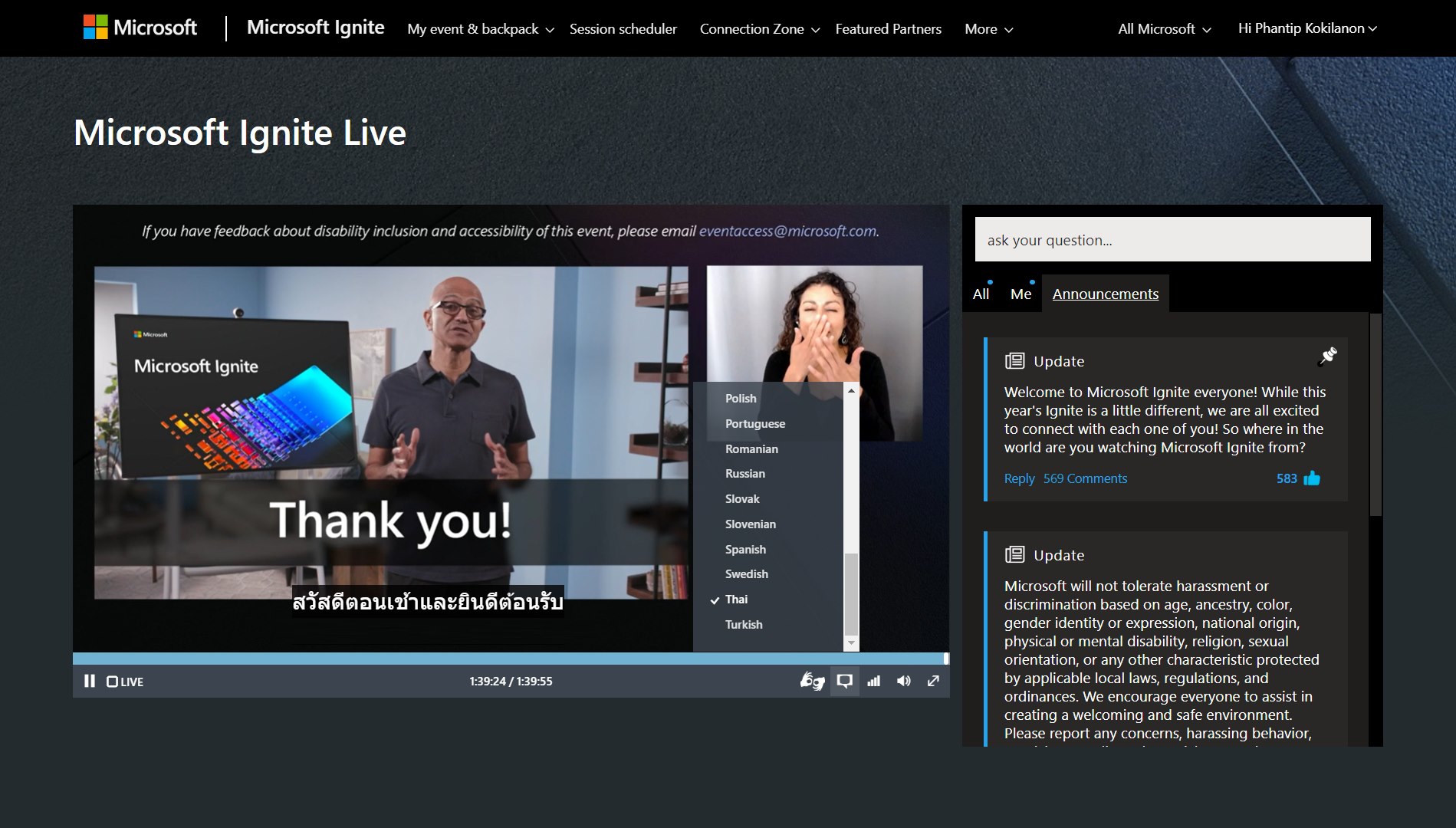Seek on the video progress bar
This screenshot has width=1456, height=828.
coord(511,659)
